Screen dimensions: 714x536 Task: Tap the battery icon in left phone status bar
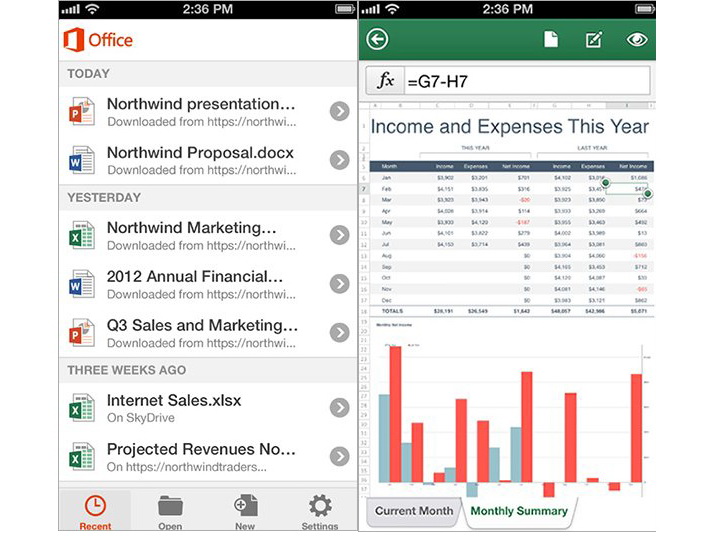coord(345,9)
